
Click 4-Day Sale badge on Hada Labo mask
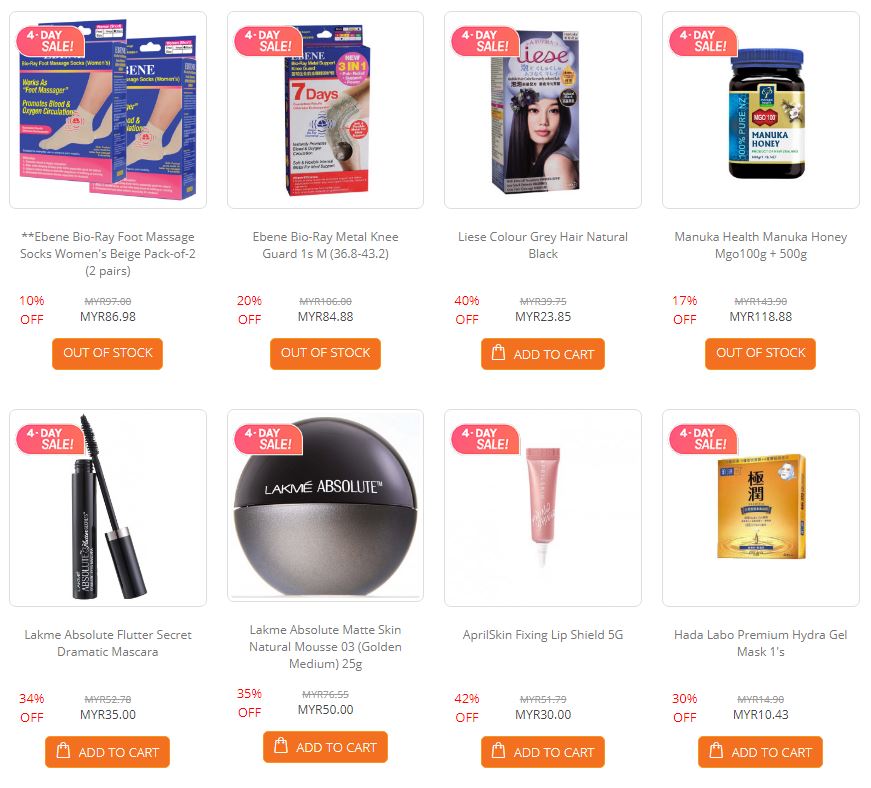(x=703, y=439)
